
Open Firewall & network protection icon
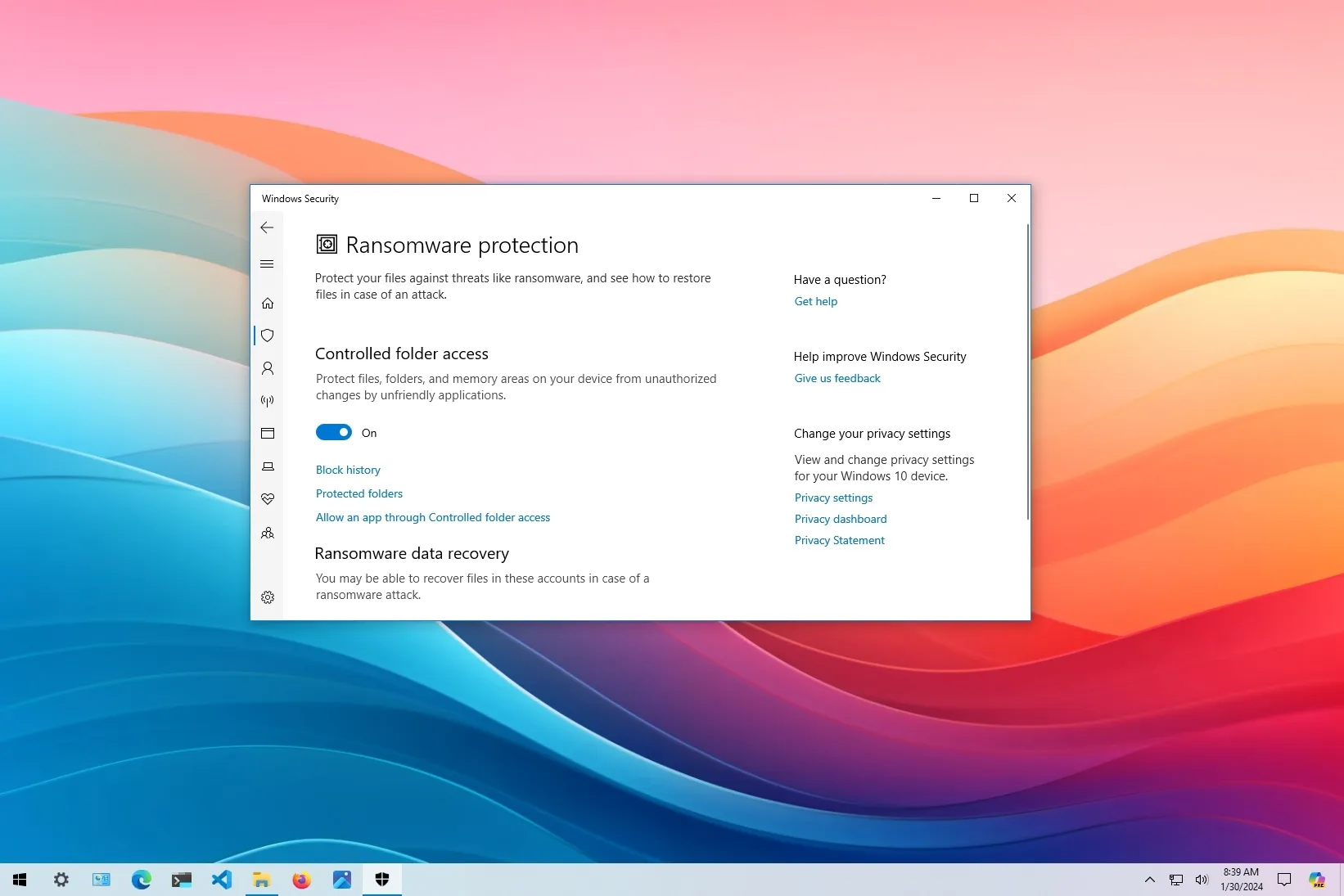click(267, 401)
